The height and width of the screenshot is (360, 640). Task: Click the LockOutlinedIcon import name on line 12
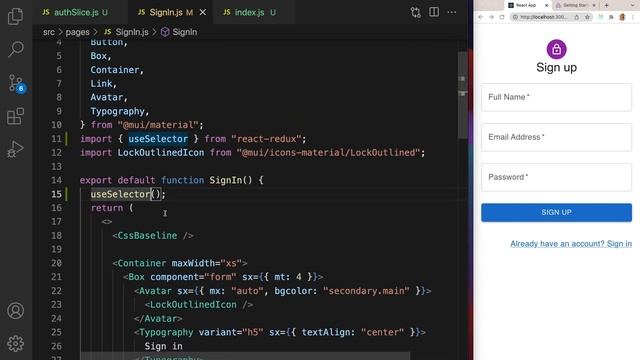pyautogui.click(x=161, y=153)
